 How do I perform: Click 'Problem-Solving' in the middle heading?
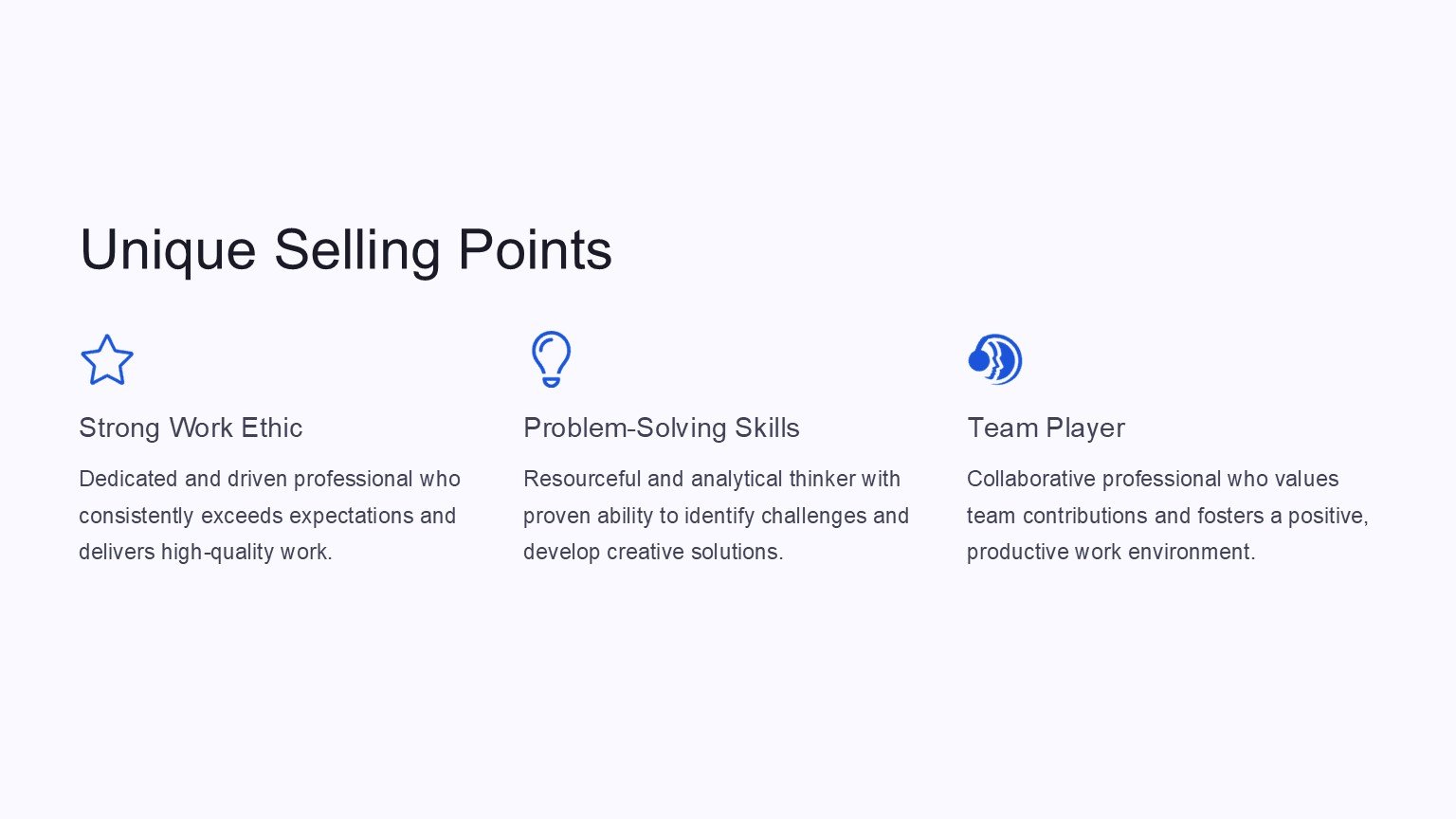pyautogui.click(x=625, y=428)
